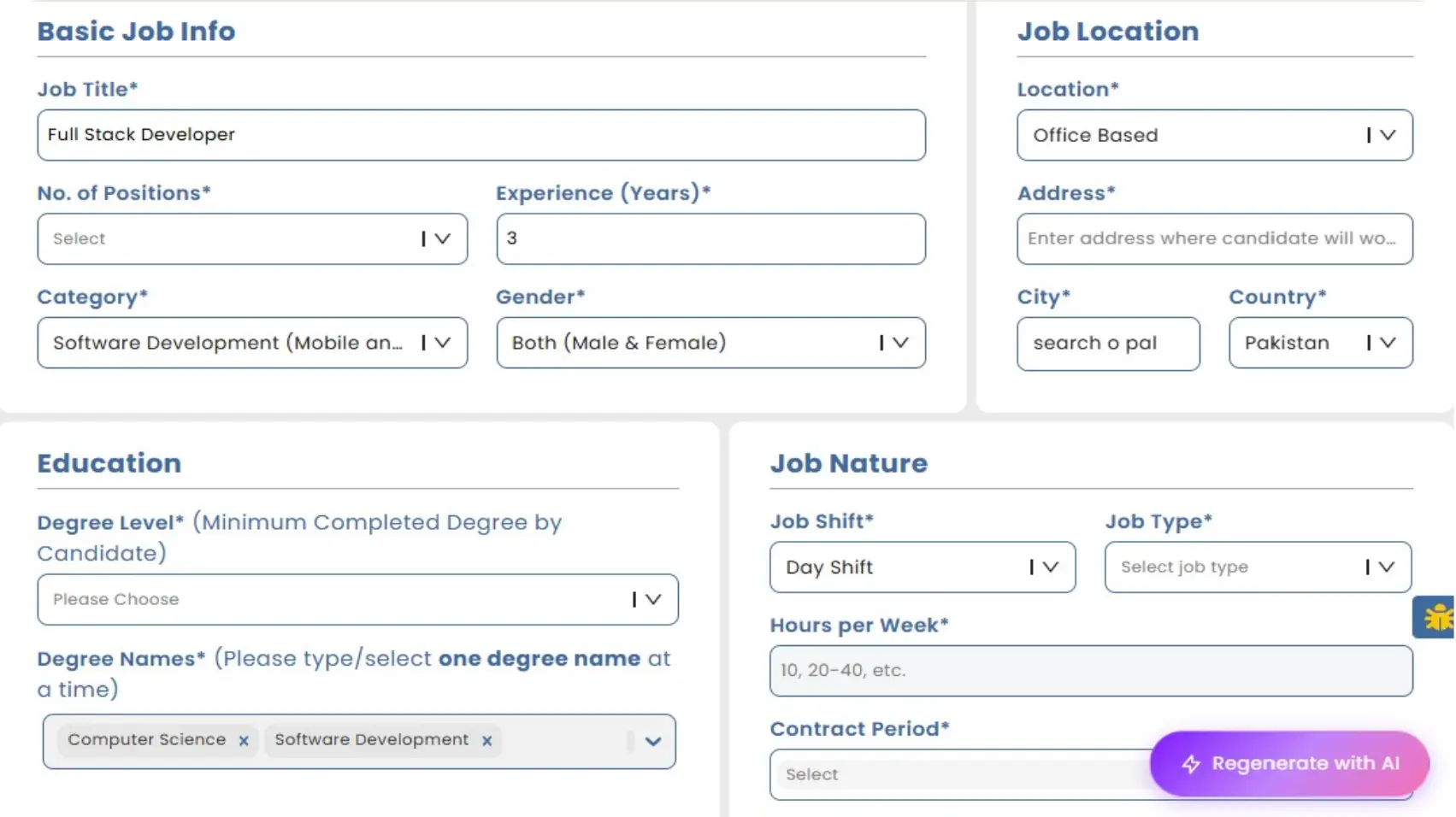Remove the Software Development degree tag
Image resolution: width=1456 pixels, height=817 pixels.
click(x=486, y=741)
